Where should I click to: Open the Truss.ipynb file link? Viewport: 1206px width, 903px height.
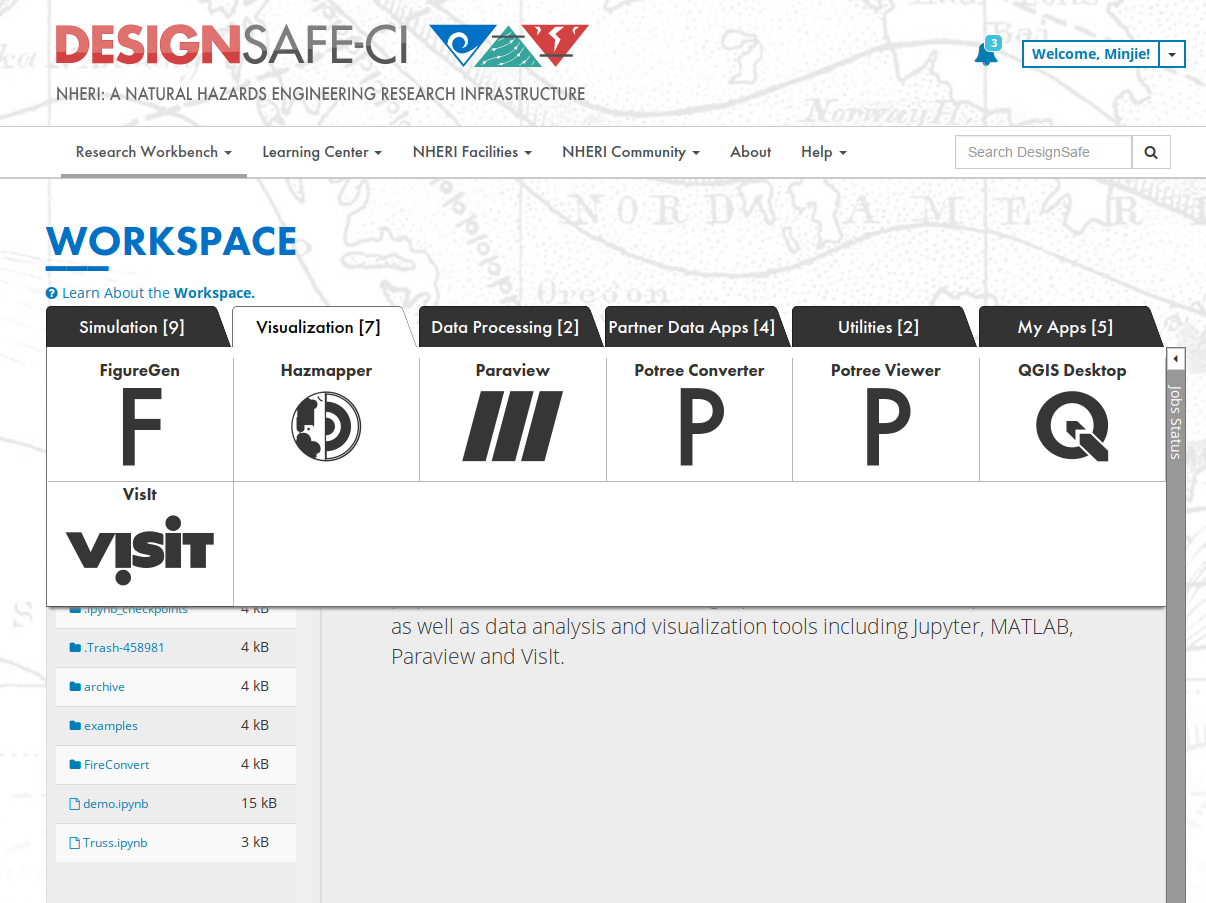point(115,843)
